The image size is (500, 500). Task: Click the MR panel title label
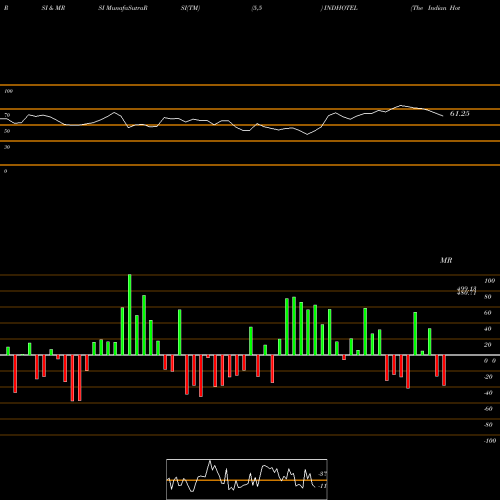click(446, 260)
